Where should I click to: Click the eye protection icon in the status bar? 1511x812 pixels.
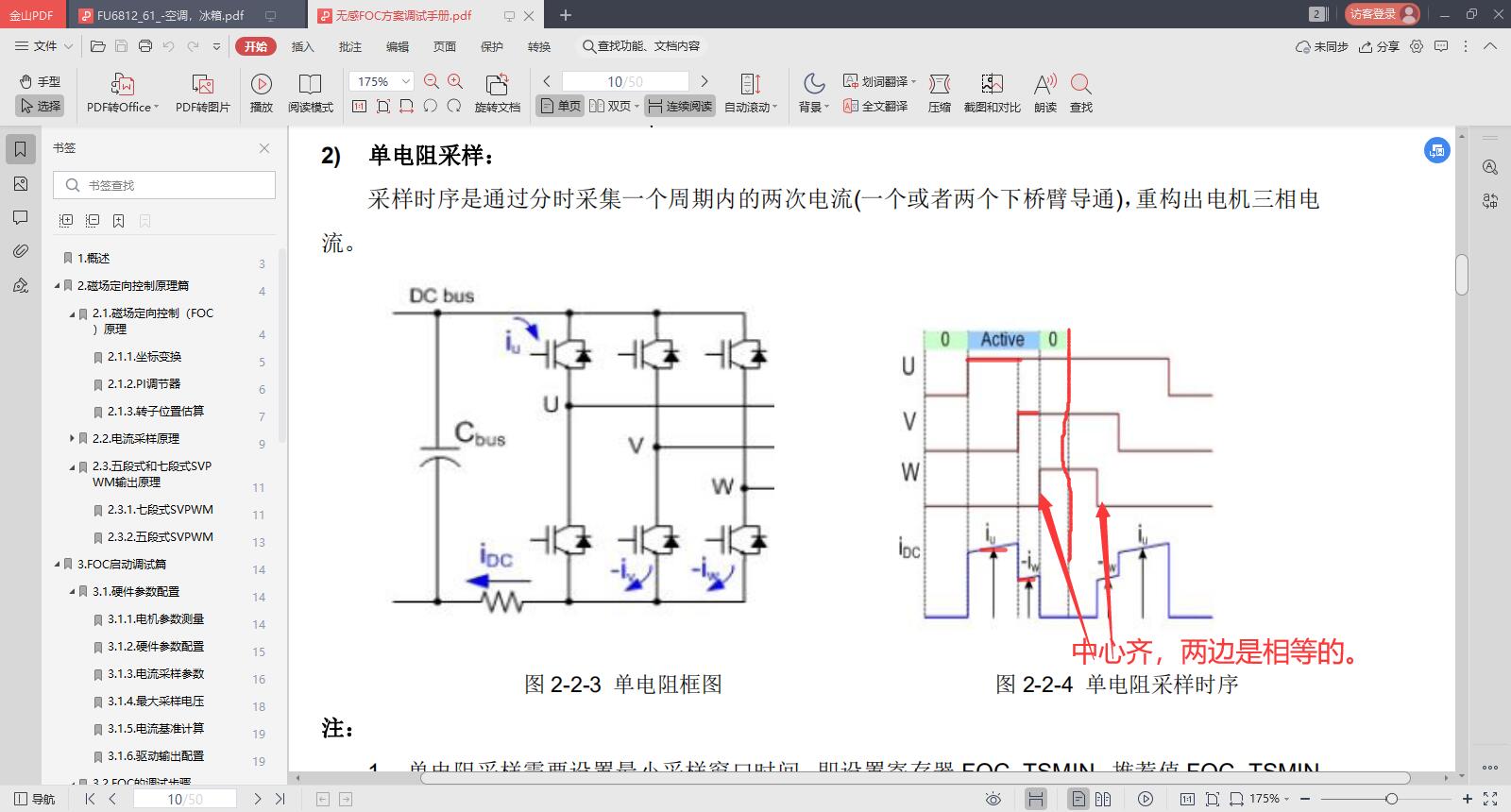(x=993, y=799)
